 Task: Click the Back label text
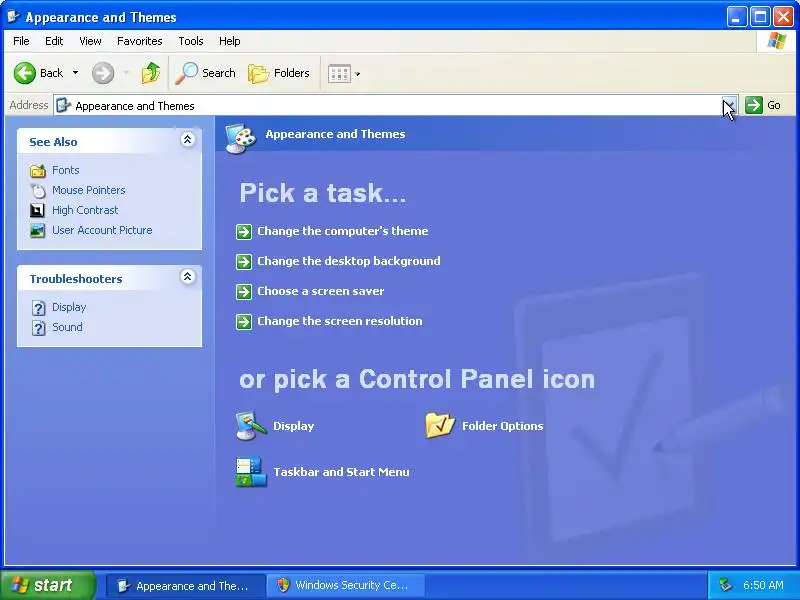point(52,73)
